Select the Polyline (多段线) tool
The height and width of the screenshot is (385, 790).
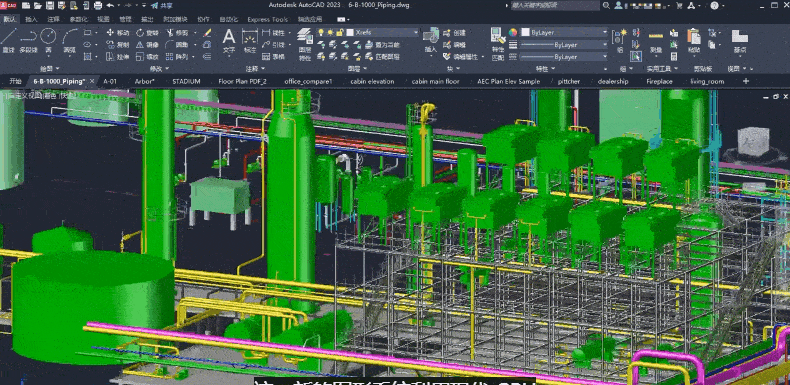(x=28, y=40)
